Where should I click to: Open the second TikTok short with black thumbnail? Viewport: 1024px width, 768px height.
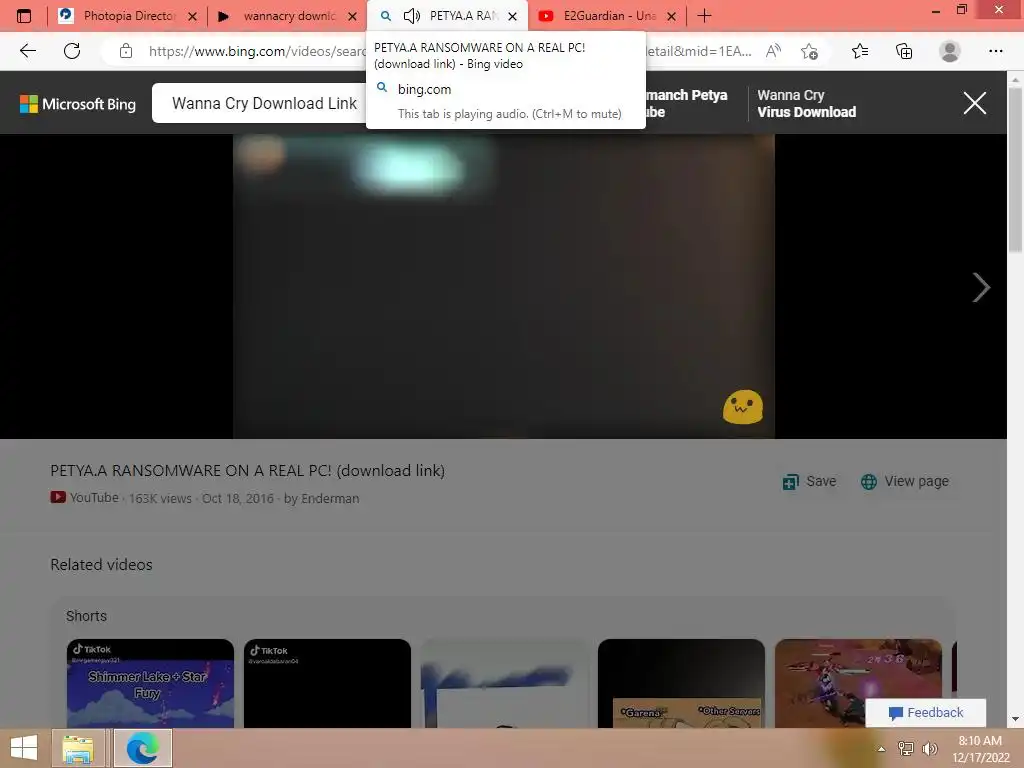327,683
